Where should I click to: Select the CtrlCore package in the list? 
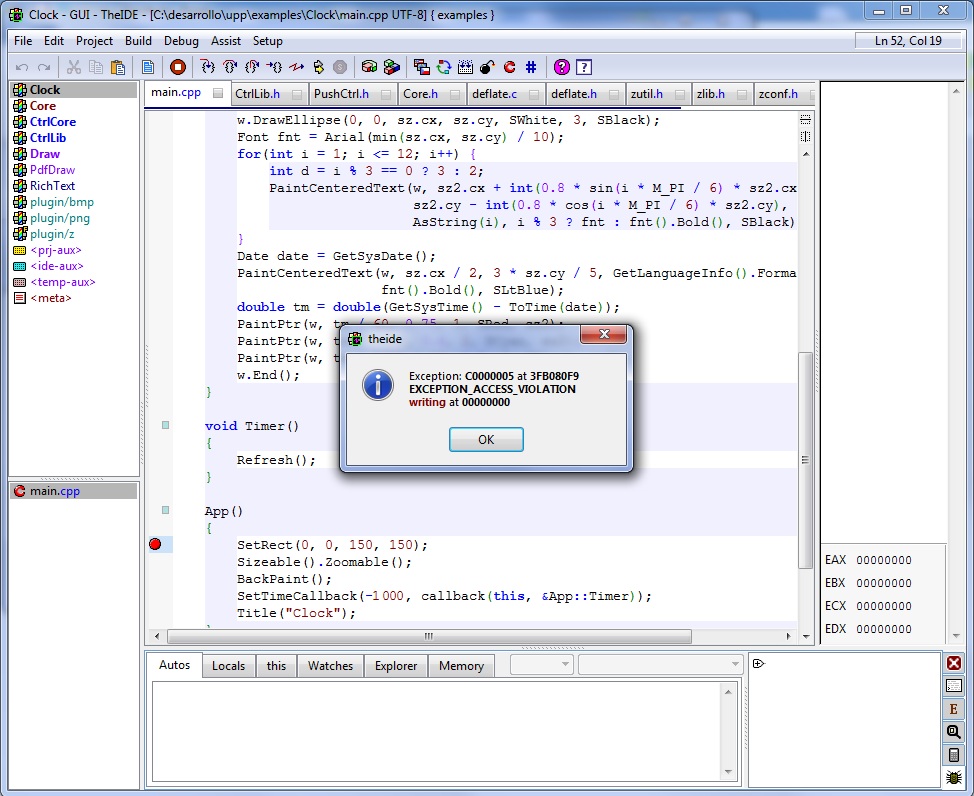pos(52,122)
